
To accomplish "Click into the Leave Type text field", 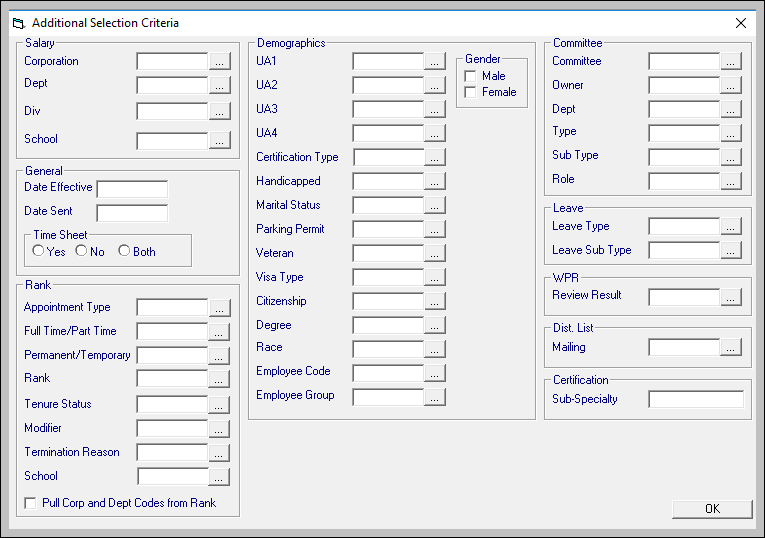I will 684,226.
